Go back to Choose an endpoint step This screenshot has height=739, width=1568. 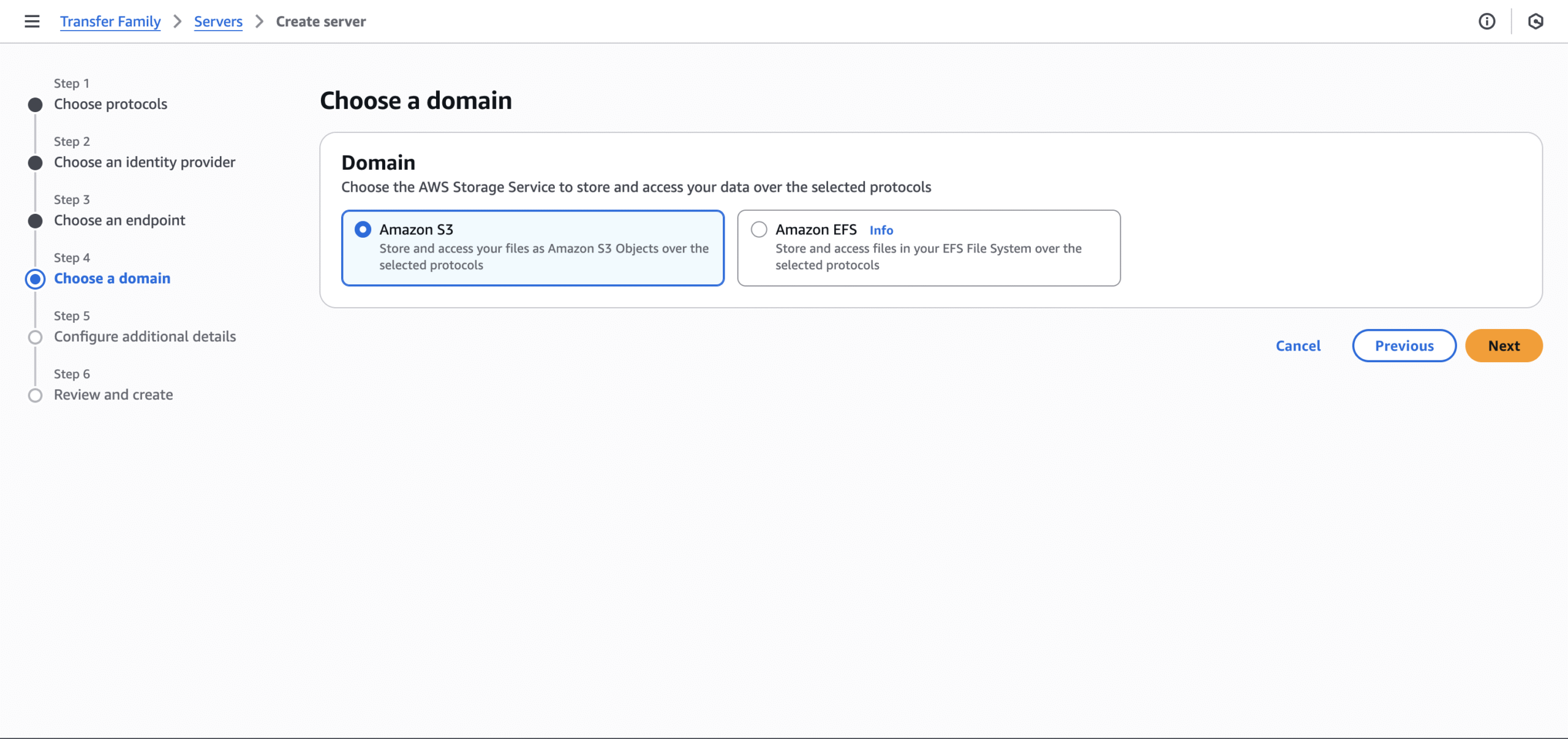pos(119,221)
